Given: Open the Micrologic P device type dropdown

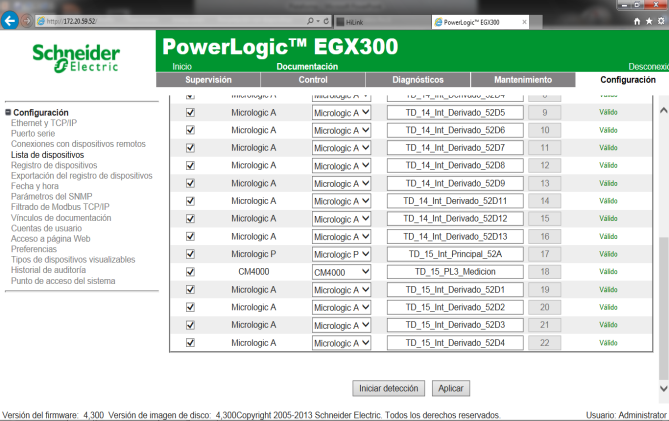Looking at the screenshot, I should [341, 254].
